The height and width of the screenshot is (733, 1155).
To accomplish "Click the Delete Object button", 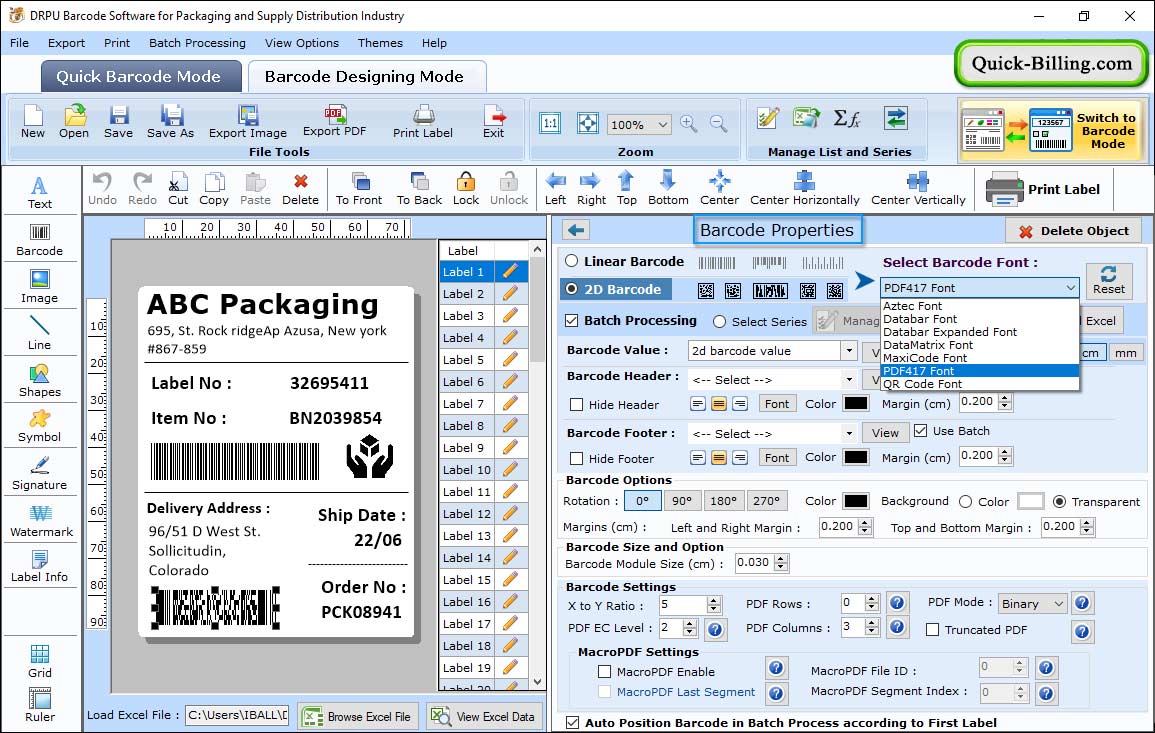I will coord(1073,231).
